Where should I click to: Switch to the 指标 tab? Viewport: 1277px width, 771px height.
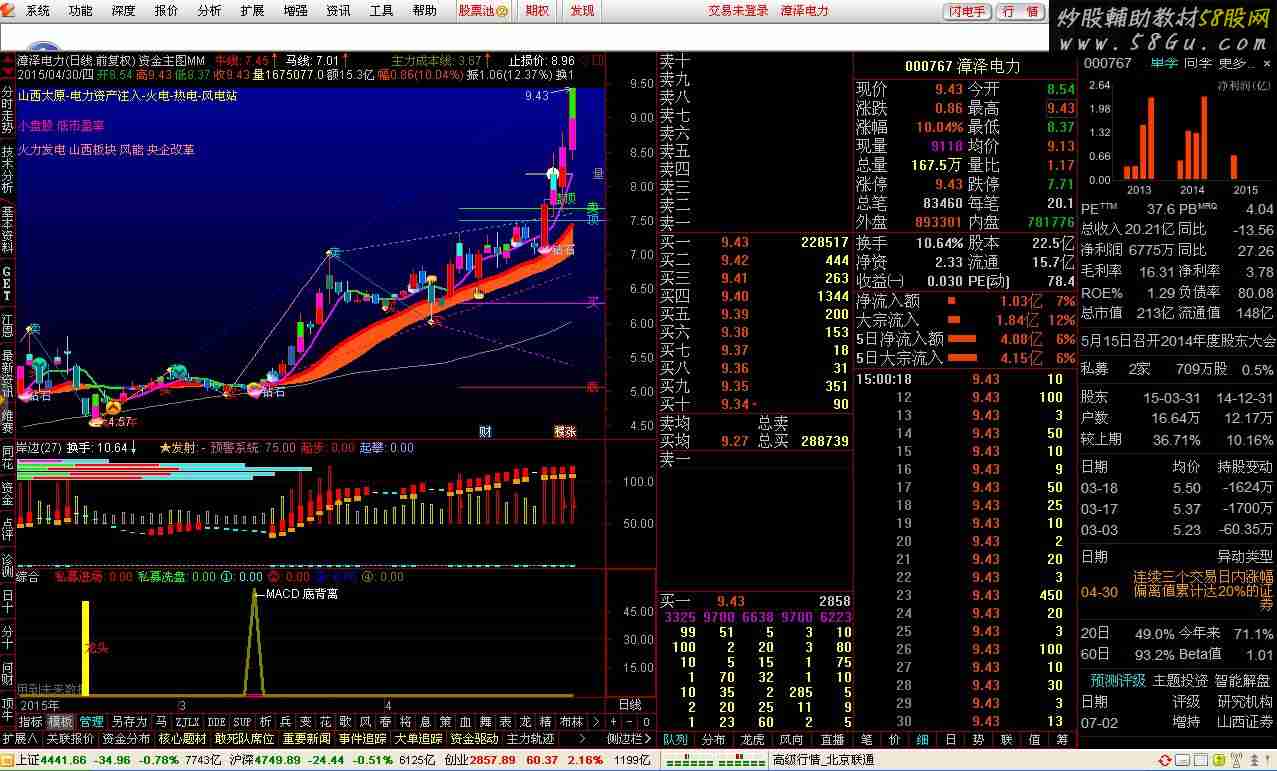tap(31, 721)
